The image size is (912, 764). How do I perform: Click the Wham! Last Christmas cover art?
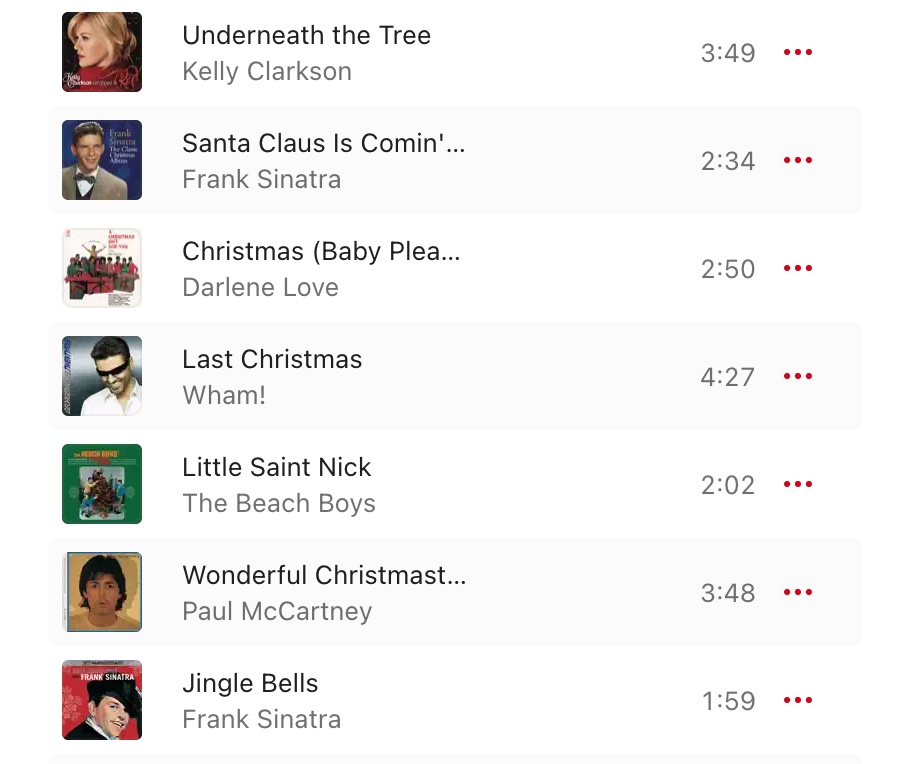pos(102,376)
